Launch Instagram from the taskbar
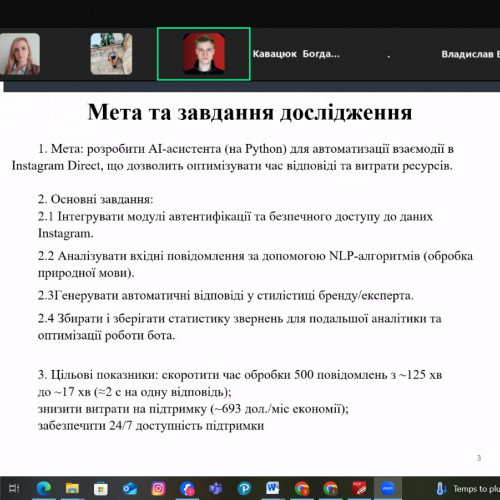Viewport: 500px width, 500px height. (158, 489)
